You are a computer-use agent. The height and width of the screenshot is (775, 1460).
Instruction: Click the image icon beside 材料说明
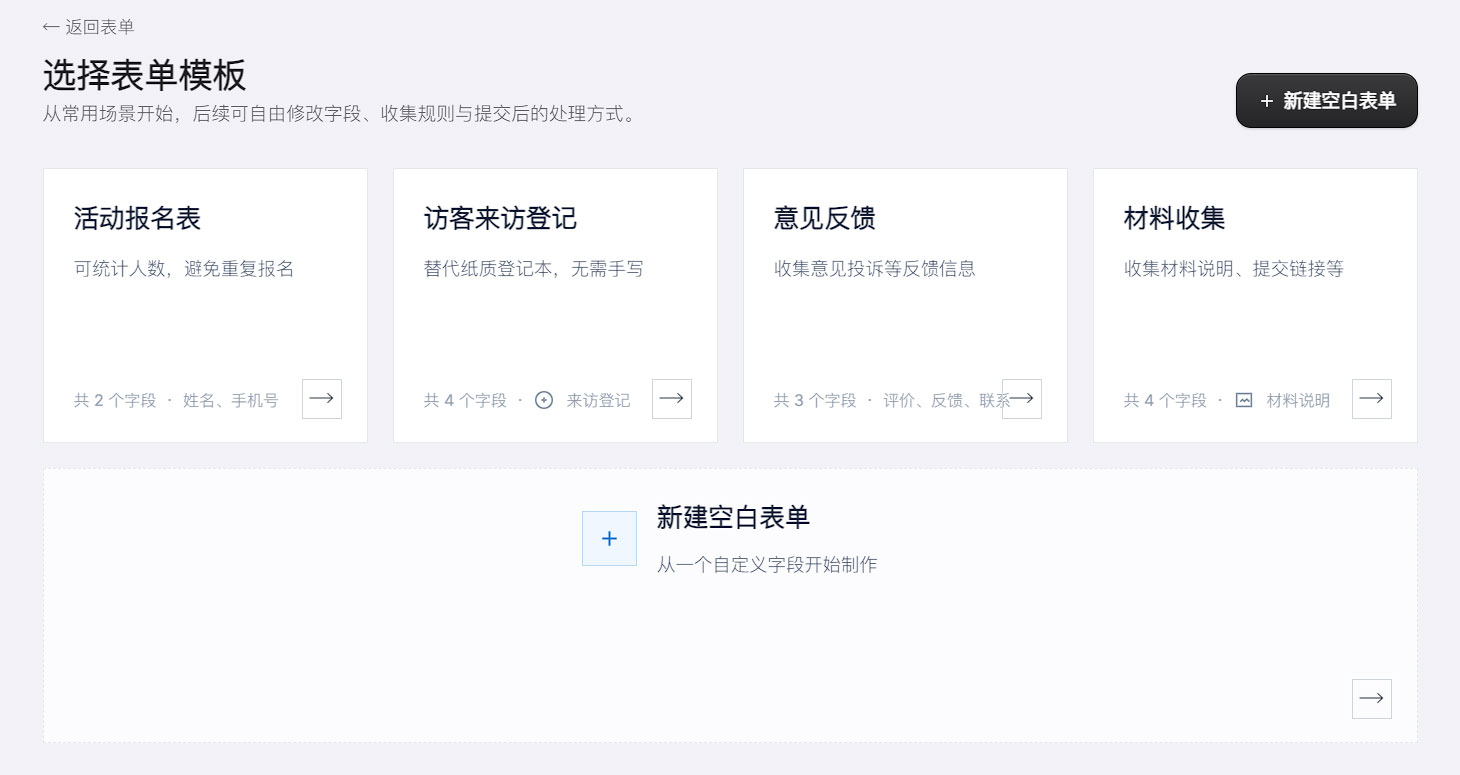1244,400
